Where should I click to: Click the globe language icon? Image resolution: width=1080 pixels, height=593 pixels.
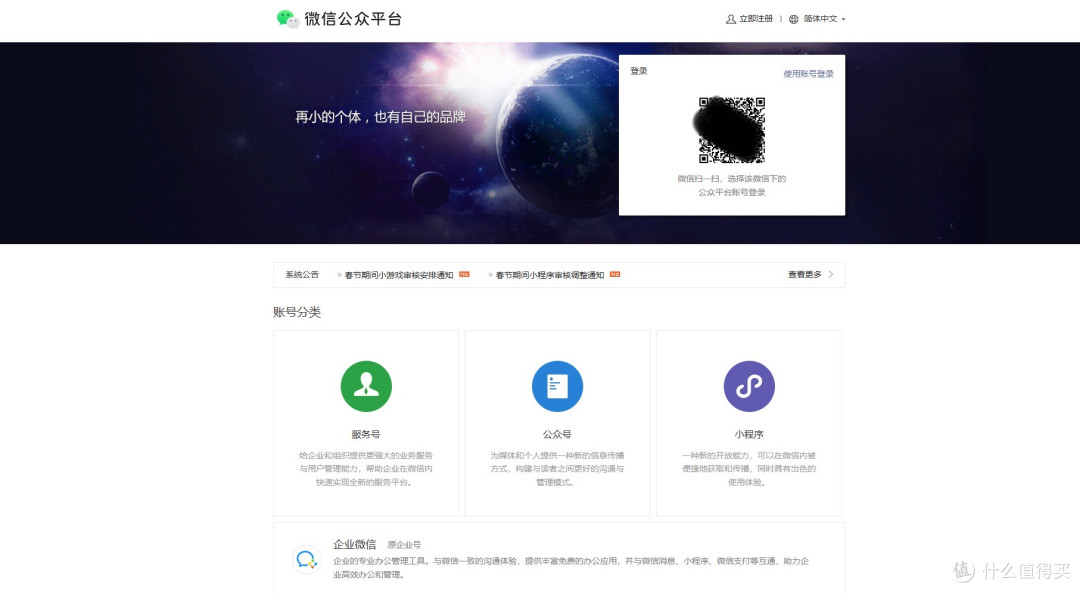[x=793, y=19]
